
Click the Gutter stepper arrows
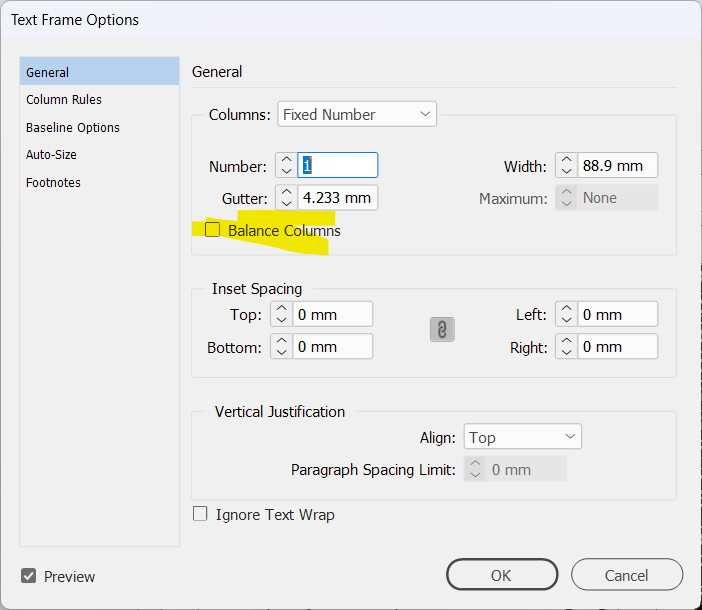pyautogui.click(x=285, y=198)
